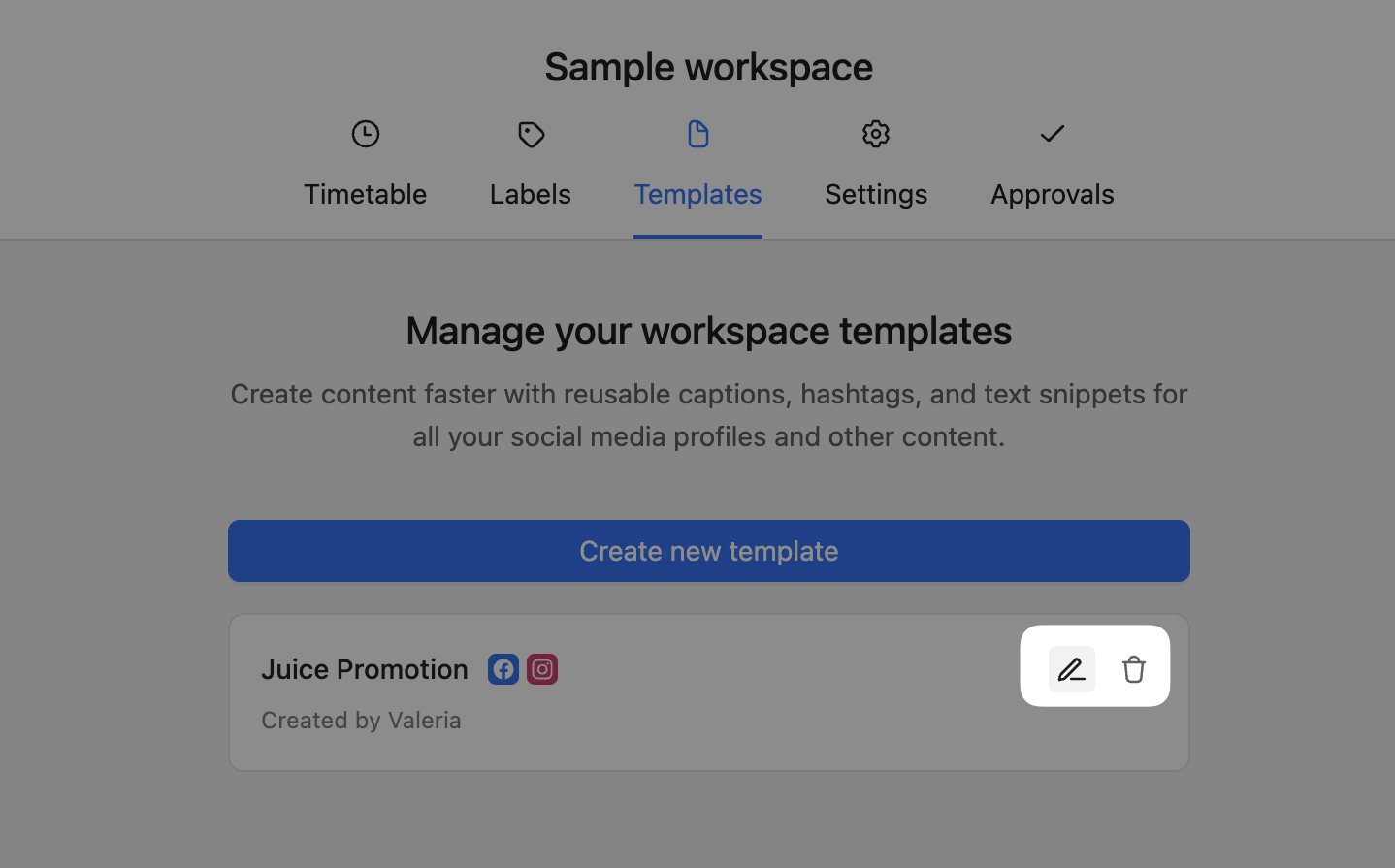Click the Sample workspace title
Viewport: 1395px width, 868px height.
pos(708,67)
